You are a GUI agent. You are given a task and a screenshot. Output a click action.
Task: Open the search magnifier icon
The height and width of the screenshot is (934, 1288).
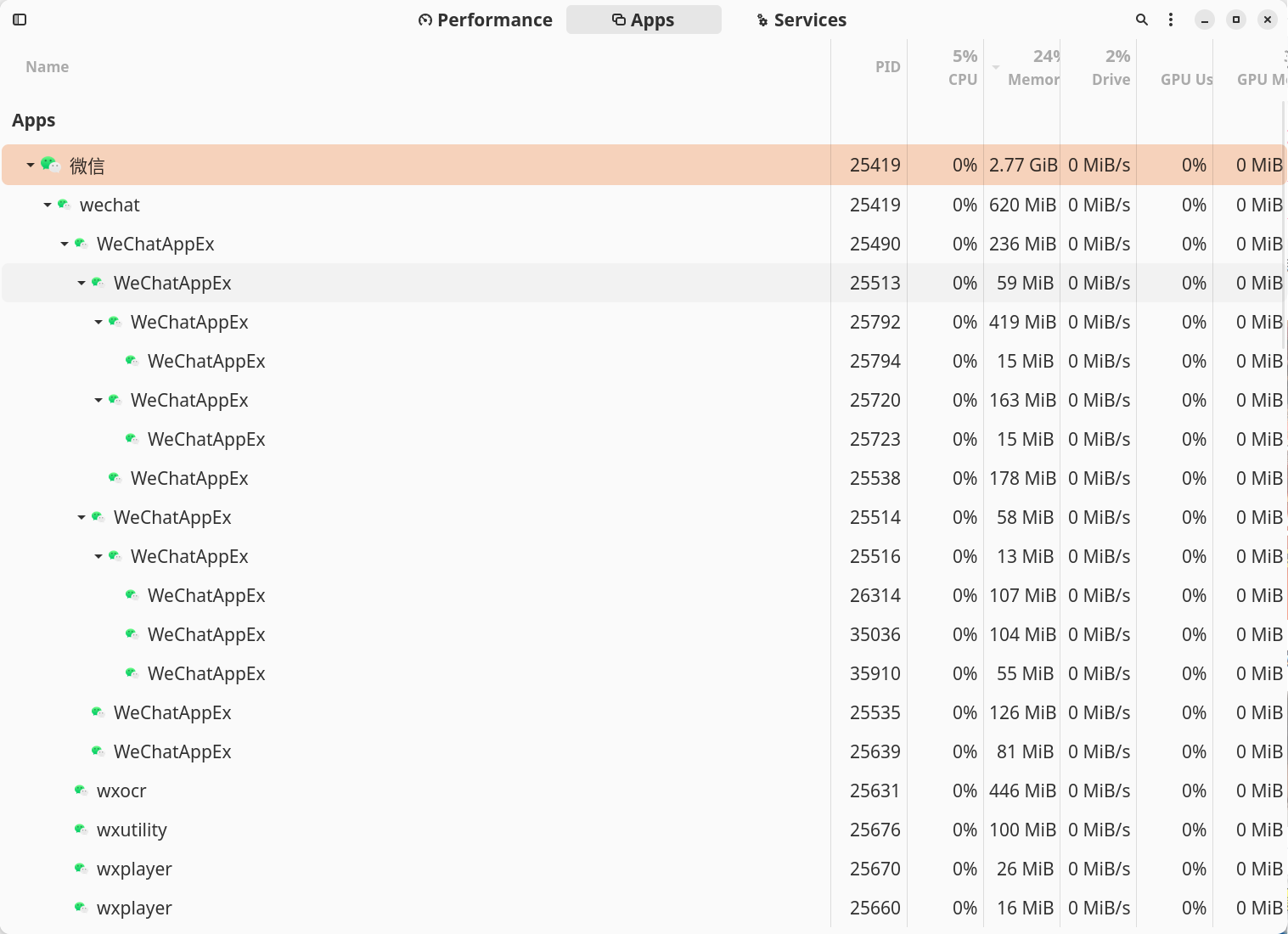[1142, 20]
